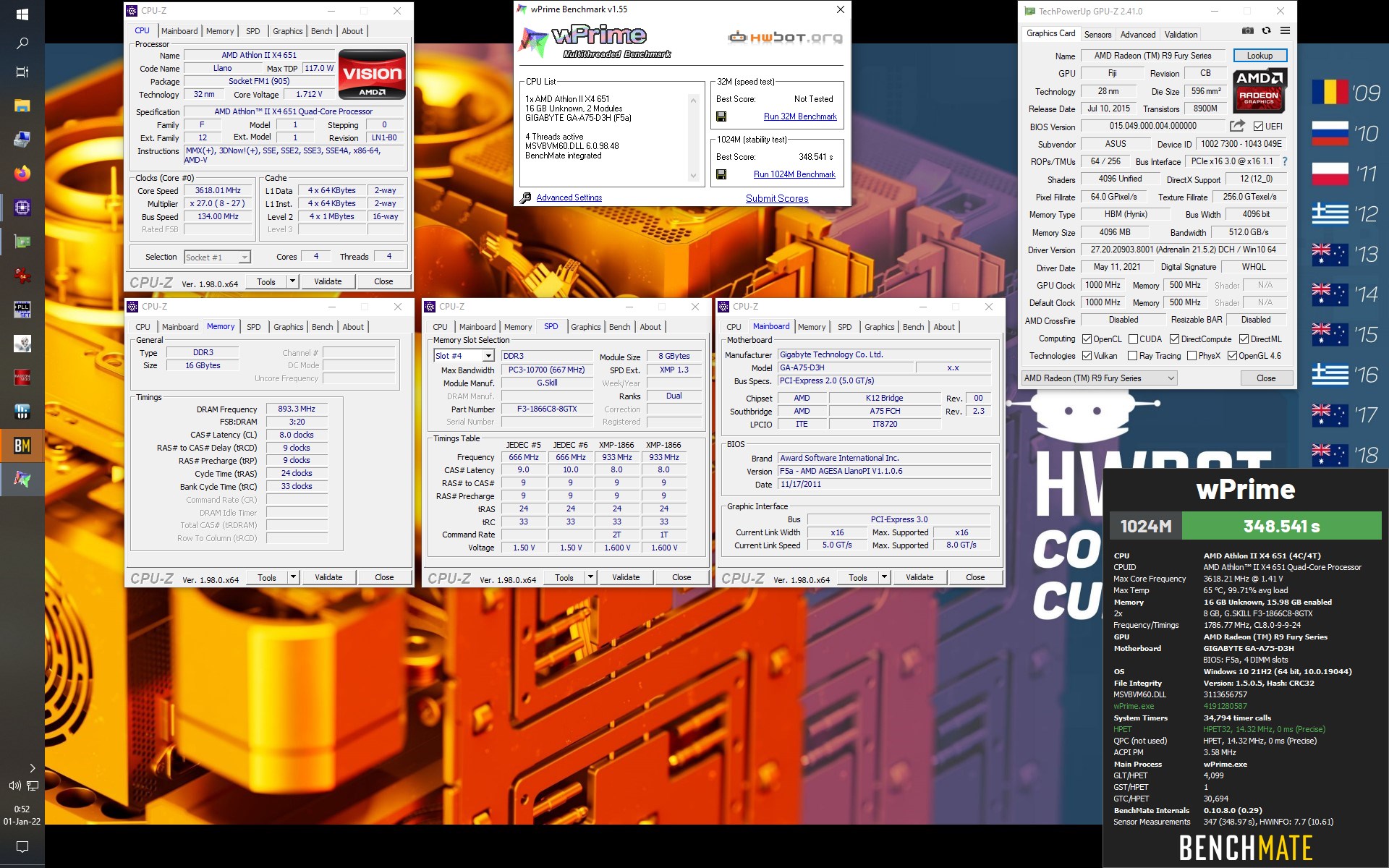The width and height of the screenshot is (1389, 868).
Task: Switch to the Sensors tab in GPU-Z
Action: coord(1097,35)
